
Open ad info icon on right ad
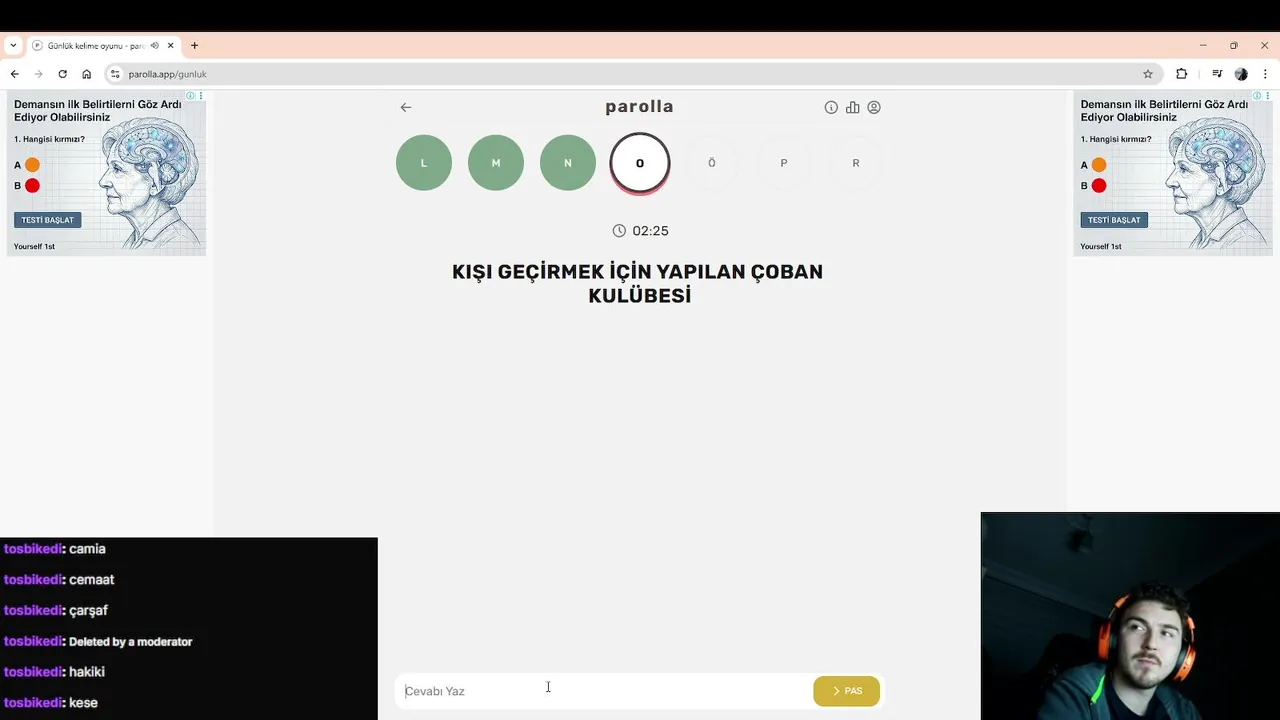pos(1257,96)
